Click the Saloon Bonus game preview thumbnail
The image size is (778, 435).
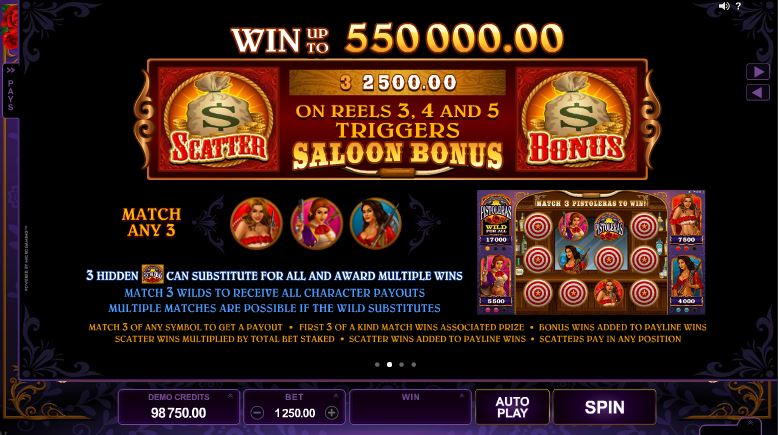pos(591,252)
